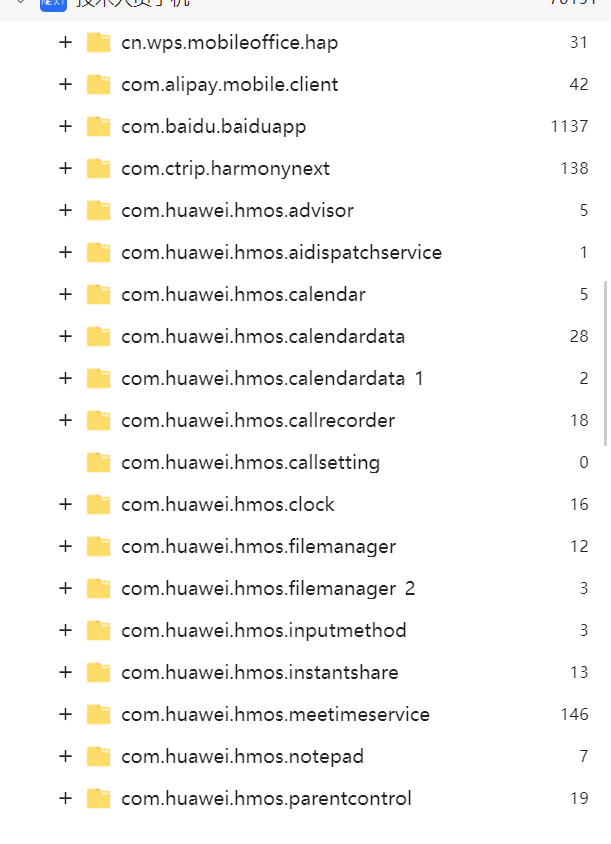Expand com.huawei.hmos.instantshare node
The width and height of the screenshot is (611, 844).
pos(65,672)
